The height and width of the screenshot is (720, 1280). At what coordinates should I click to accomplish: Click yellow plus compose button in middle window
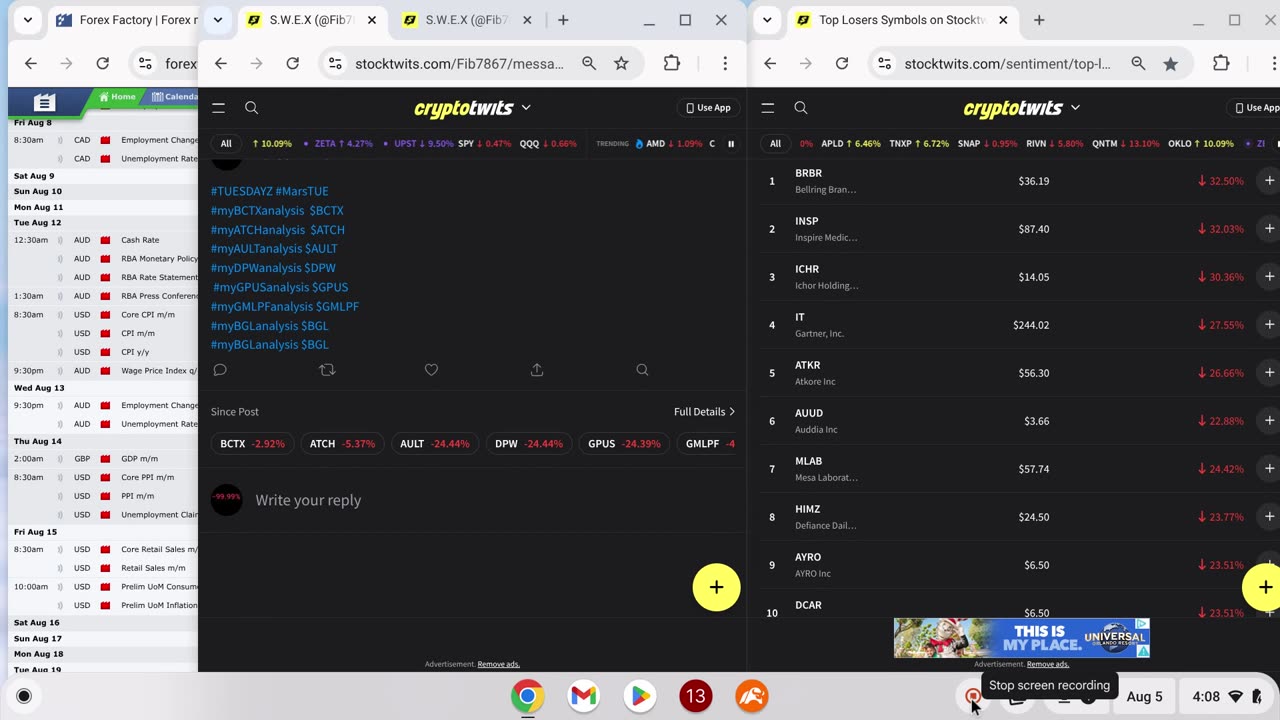click(x=716, y=587)
